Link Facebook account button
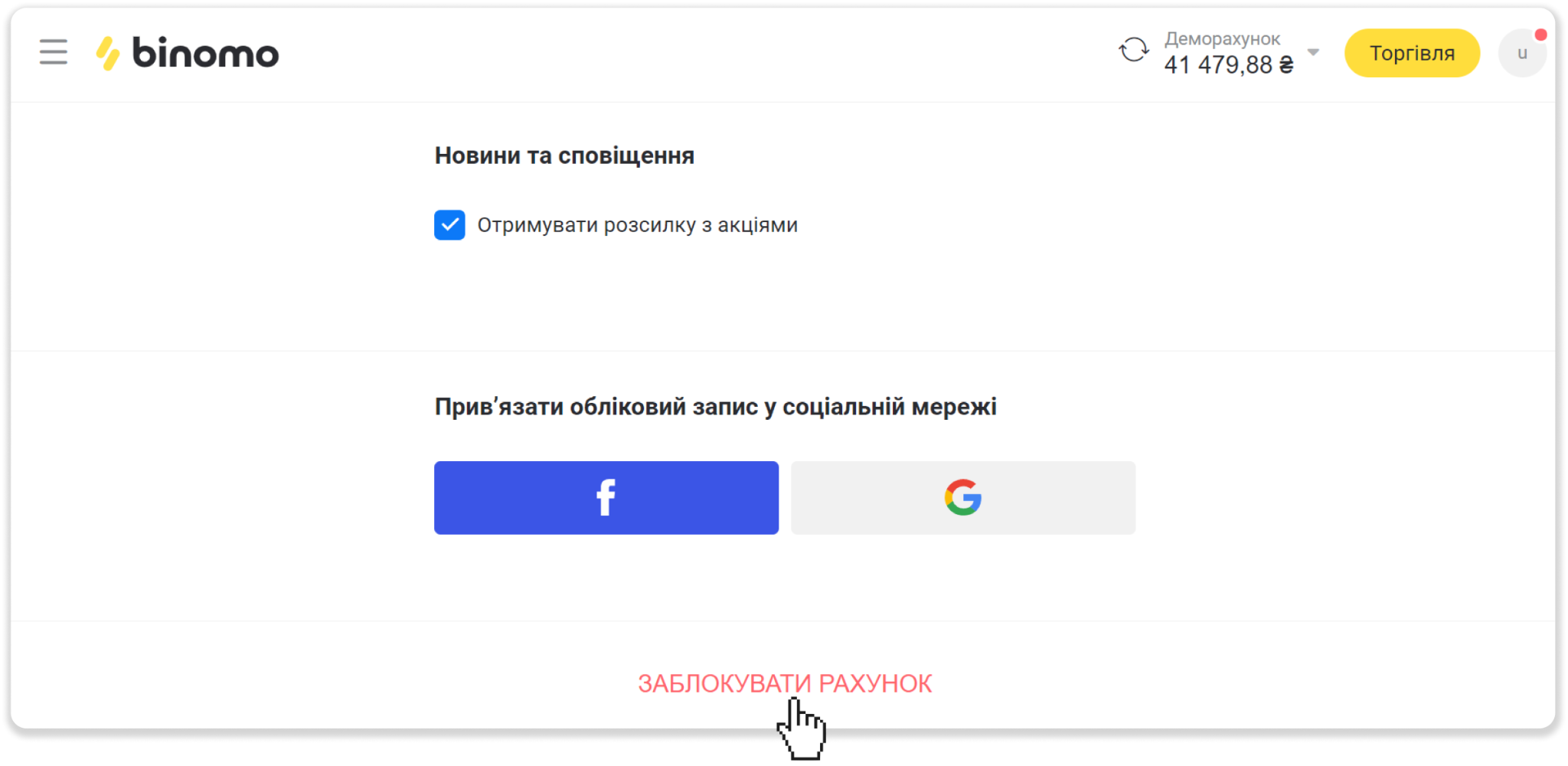 606,498
